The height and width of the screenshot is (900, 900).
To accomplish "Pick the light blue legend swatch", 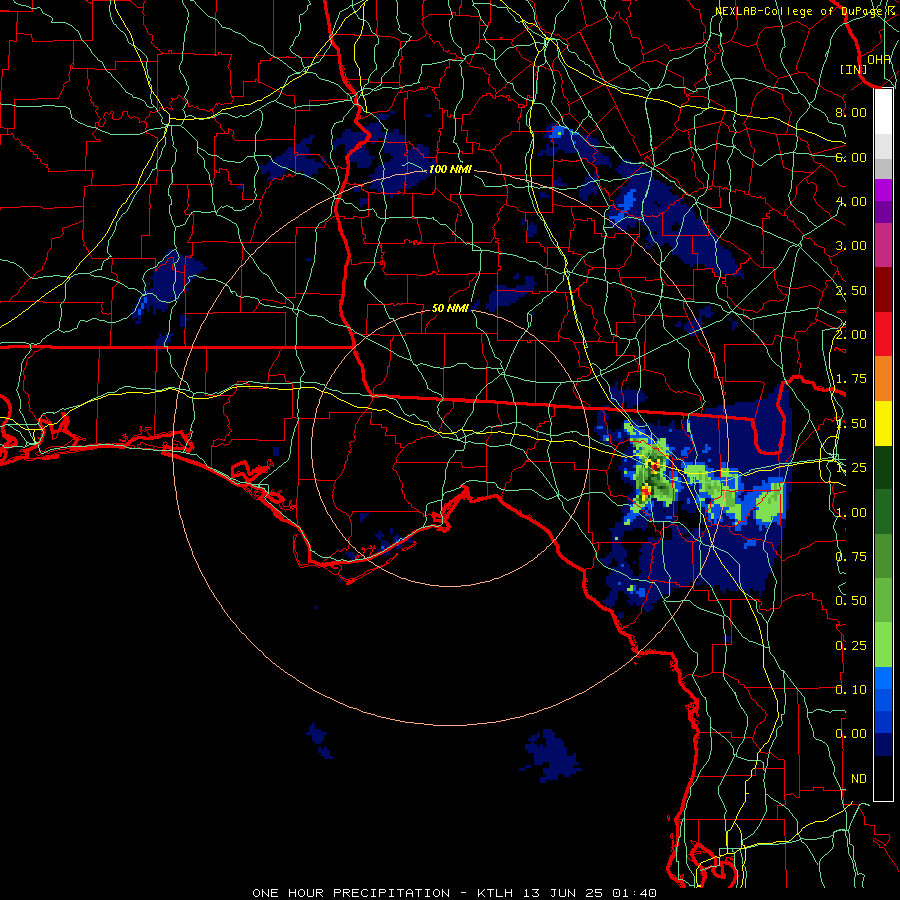I will 883,678.
